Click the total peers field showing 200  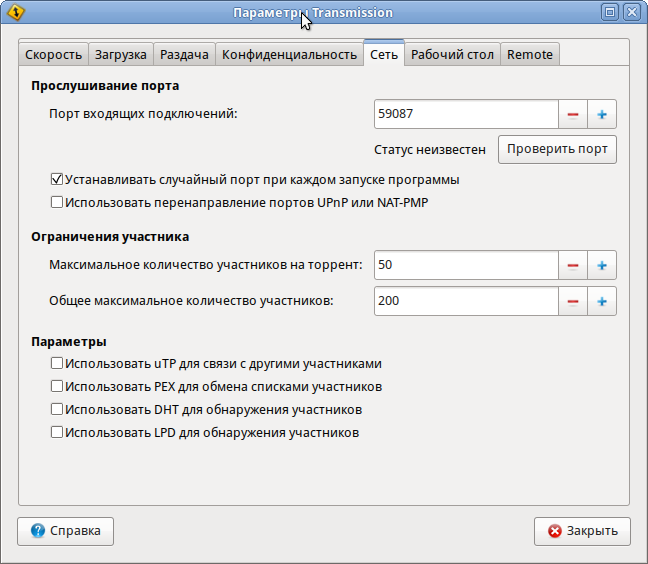pos(466,301)
